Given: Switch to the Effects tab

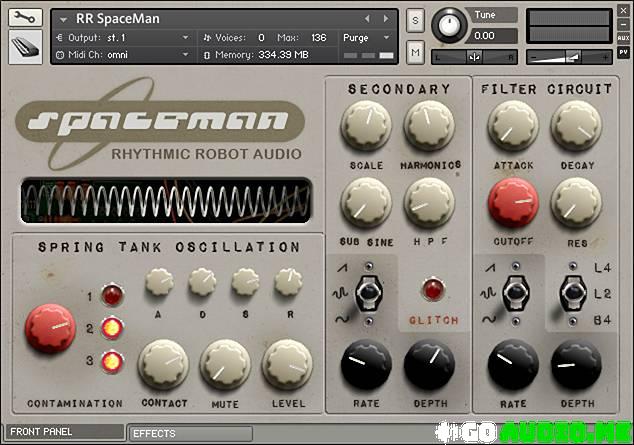Looking at the screenshot, I should pos(190,433).
